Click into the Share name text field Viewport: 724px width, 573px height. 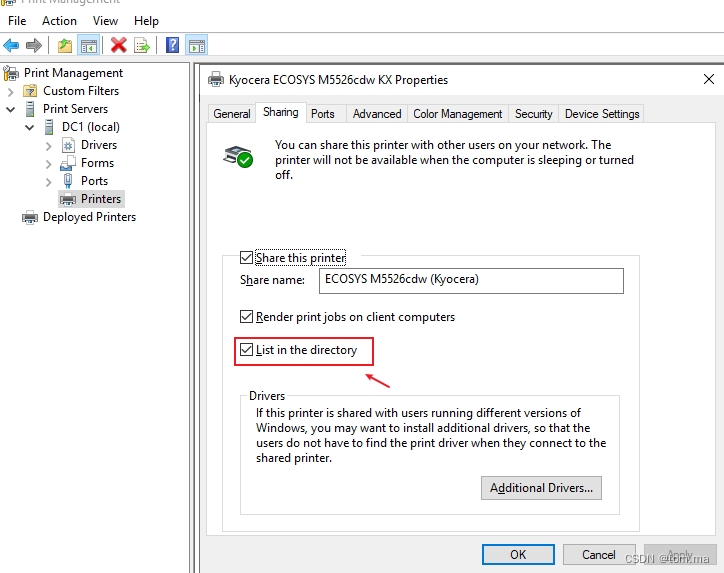(x=471, y=281)
